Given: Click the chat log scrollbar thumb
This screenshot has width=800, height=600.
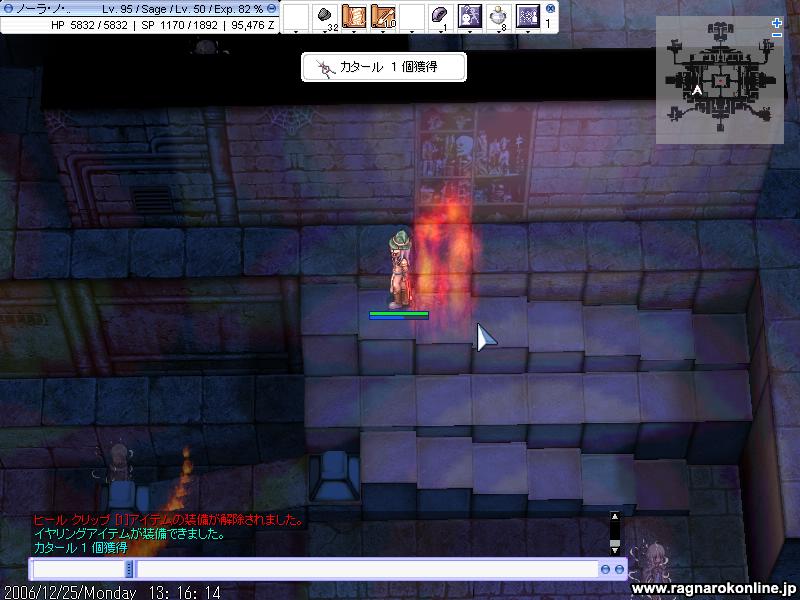Looking at the screenshot, I should click(x=615, y=543).
